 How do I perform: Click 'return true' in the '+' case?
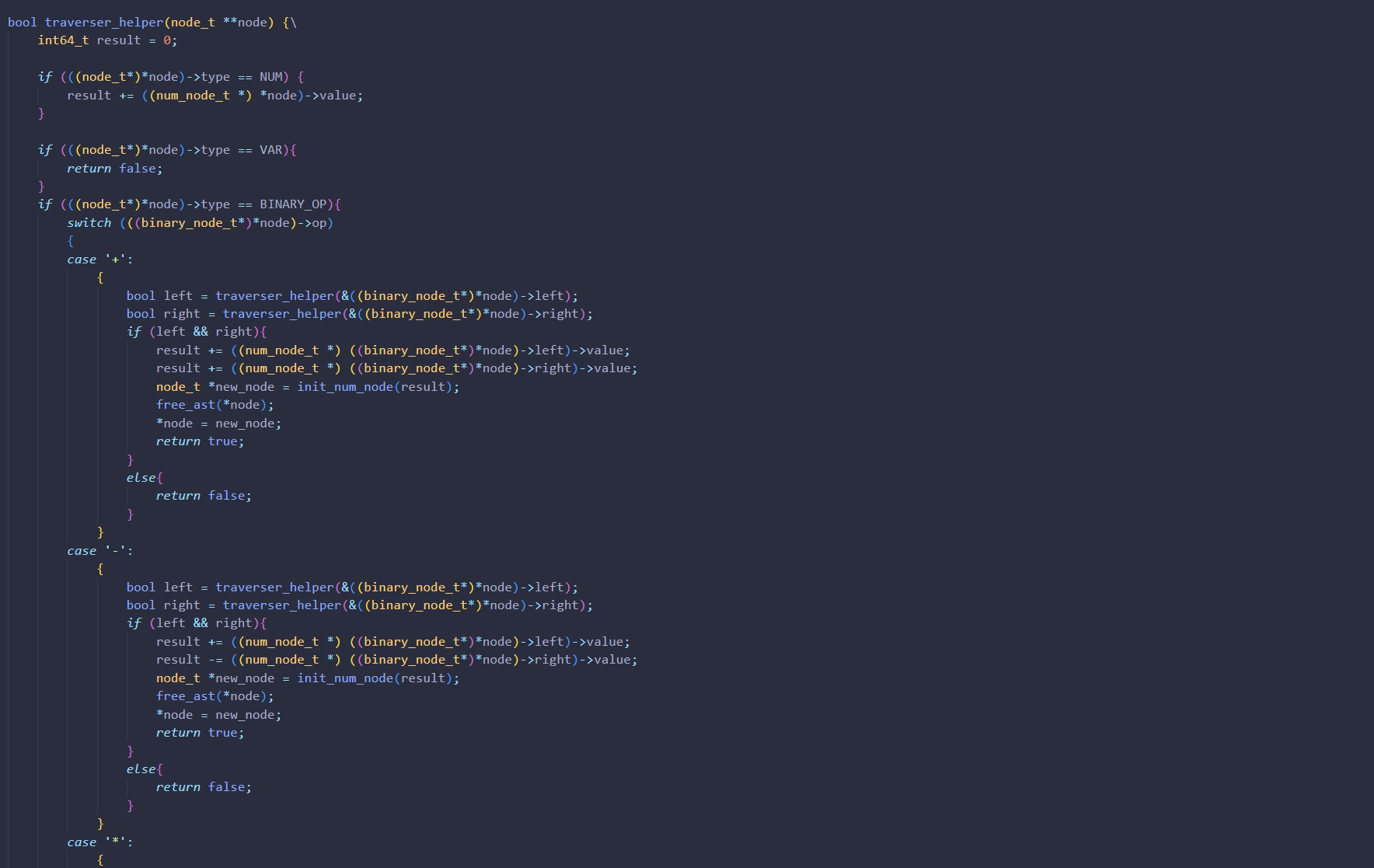200,441
